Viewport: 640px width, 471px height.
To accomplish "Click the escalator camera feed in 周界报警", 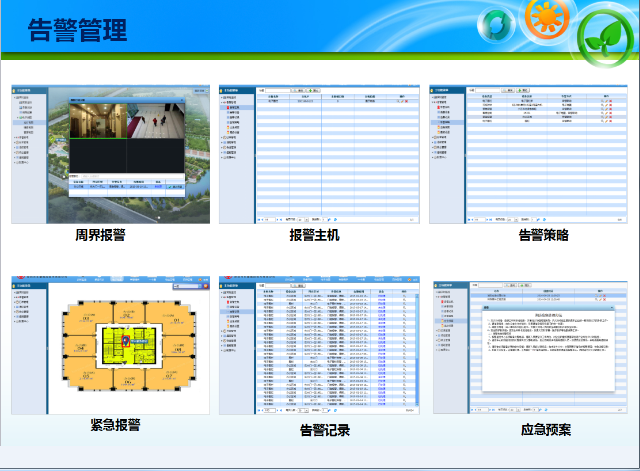I will [156, 121].
